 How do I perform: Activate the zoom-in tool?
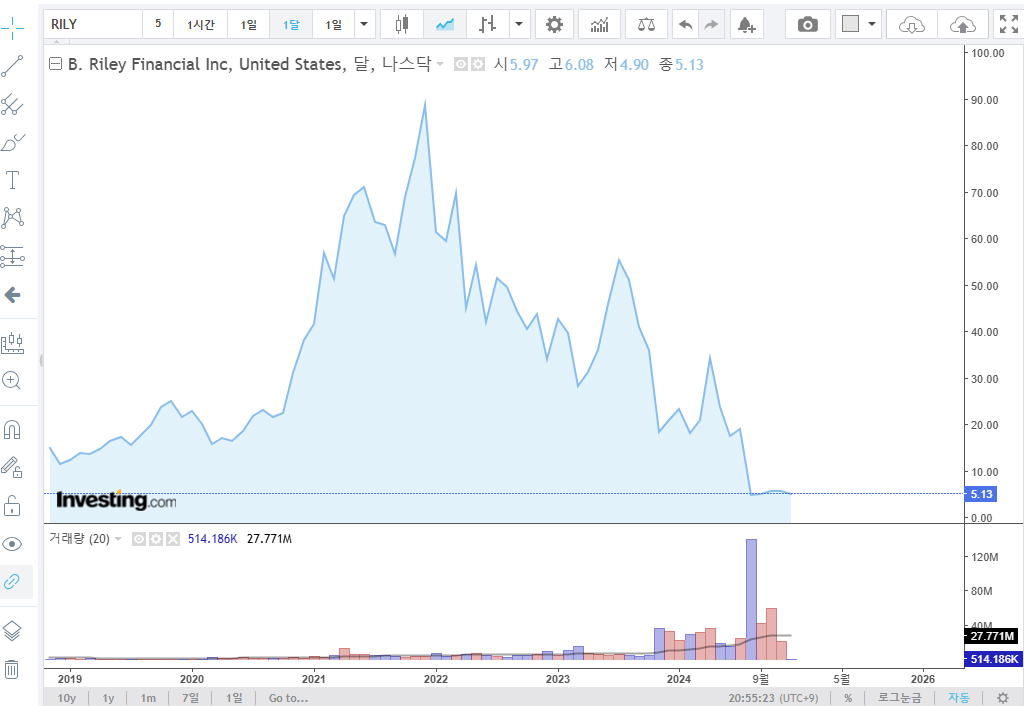12,381
